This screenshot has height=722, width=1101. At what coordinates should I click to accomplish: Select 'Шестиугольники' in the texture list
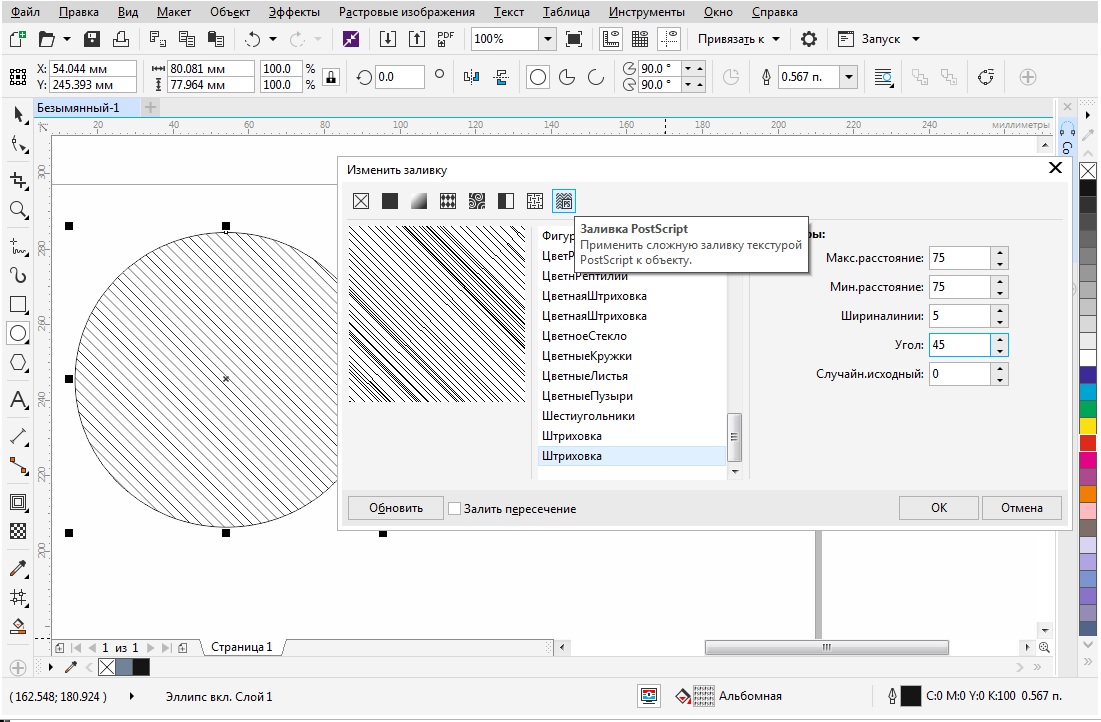point(588,416)
